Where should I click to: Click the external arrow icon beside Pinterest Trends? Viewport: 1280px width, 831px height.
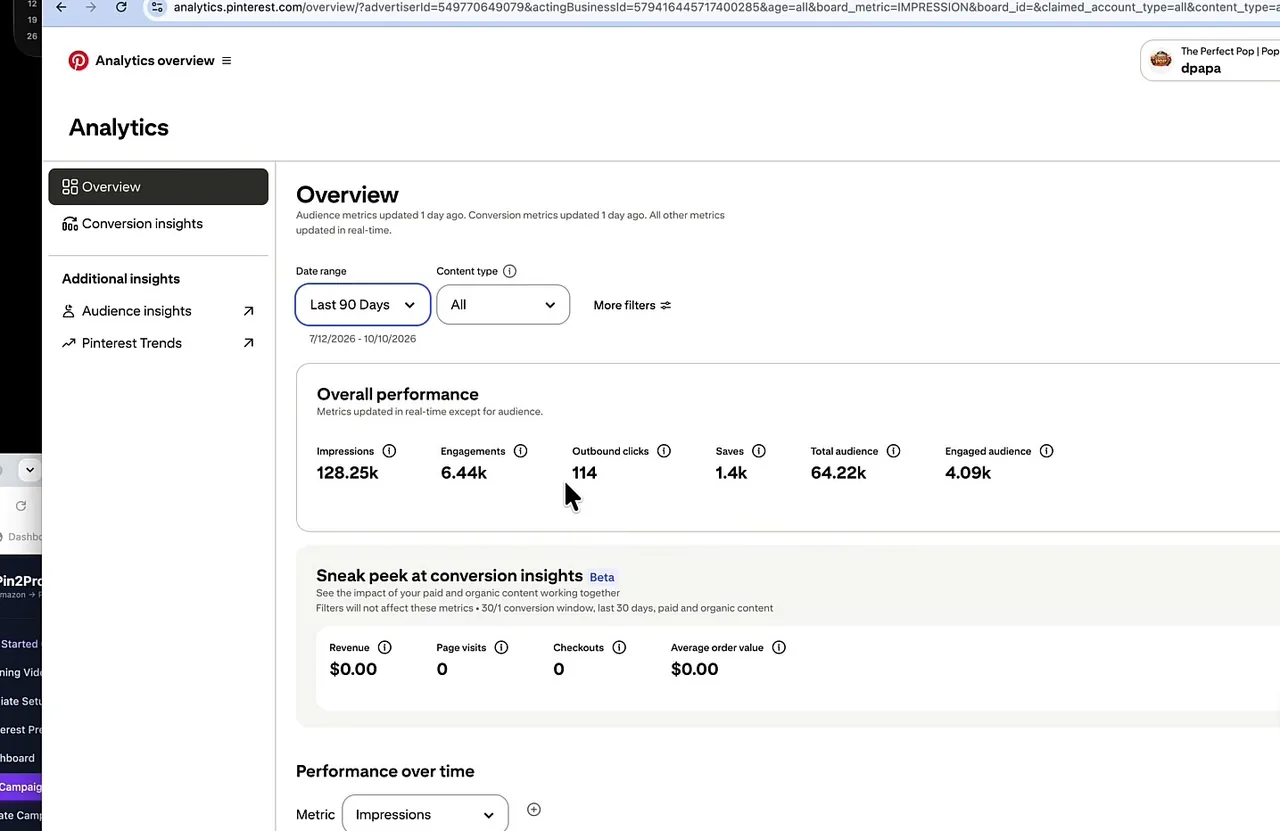pos(249,343)
